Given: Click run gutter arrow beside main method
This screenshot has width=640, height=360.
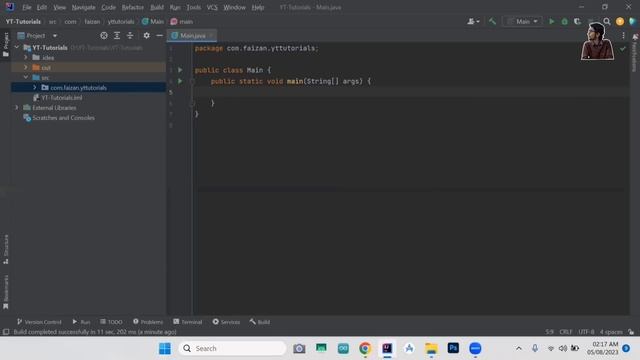Looking at the screenshot, I should tap(180, 81).
